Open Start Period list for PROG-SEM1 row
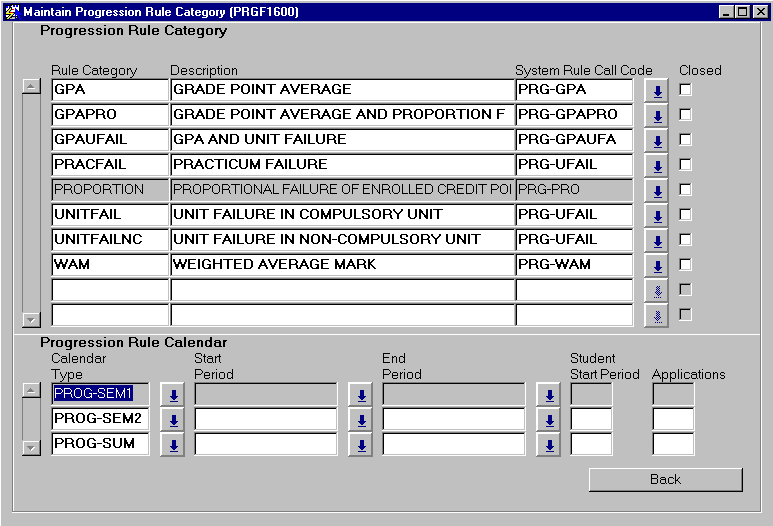 [x=360, y=395]
